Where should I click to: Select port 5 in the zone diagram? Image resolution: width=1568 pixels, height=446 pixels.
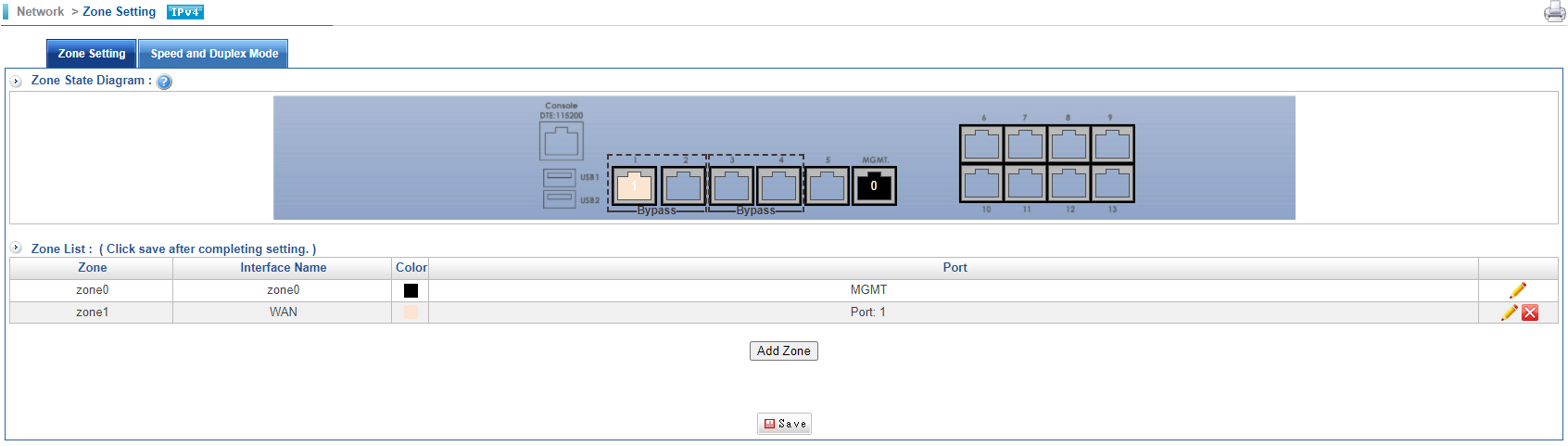tap(827, 186)
